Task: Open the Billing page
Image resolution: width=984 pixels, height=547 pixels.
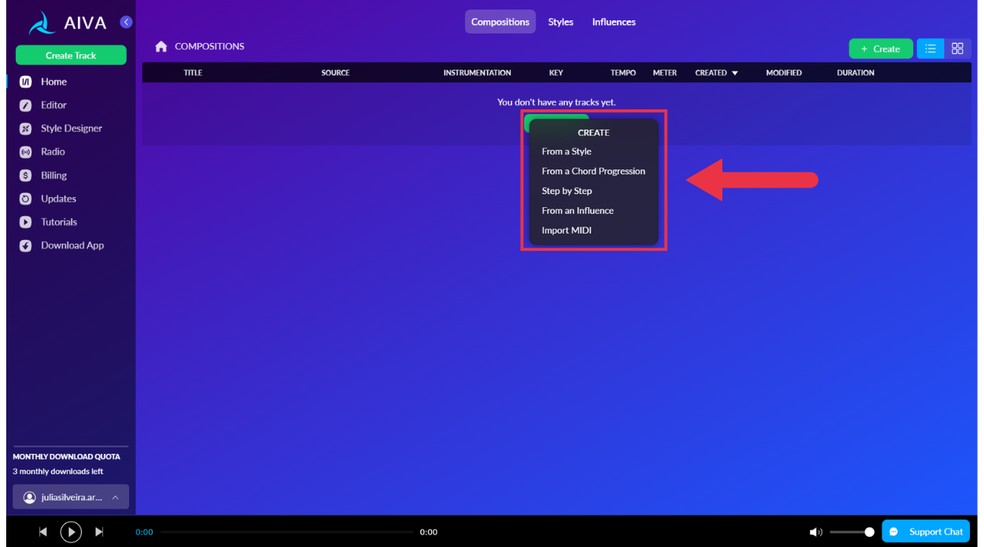Action: (x=53, y=176)
